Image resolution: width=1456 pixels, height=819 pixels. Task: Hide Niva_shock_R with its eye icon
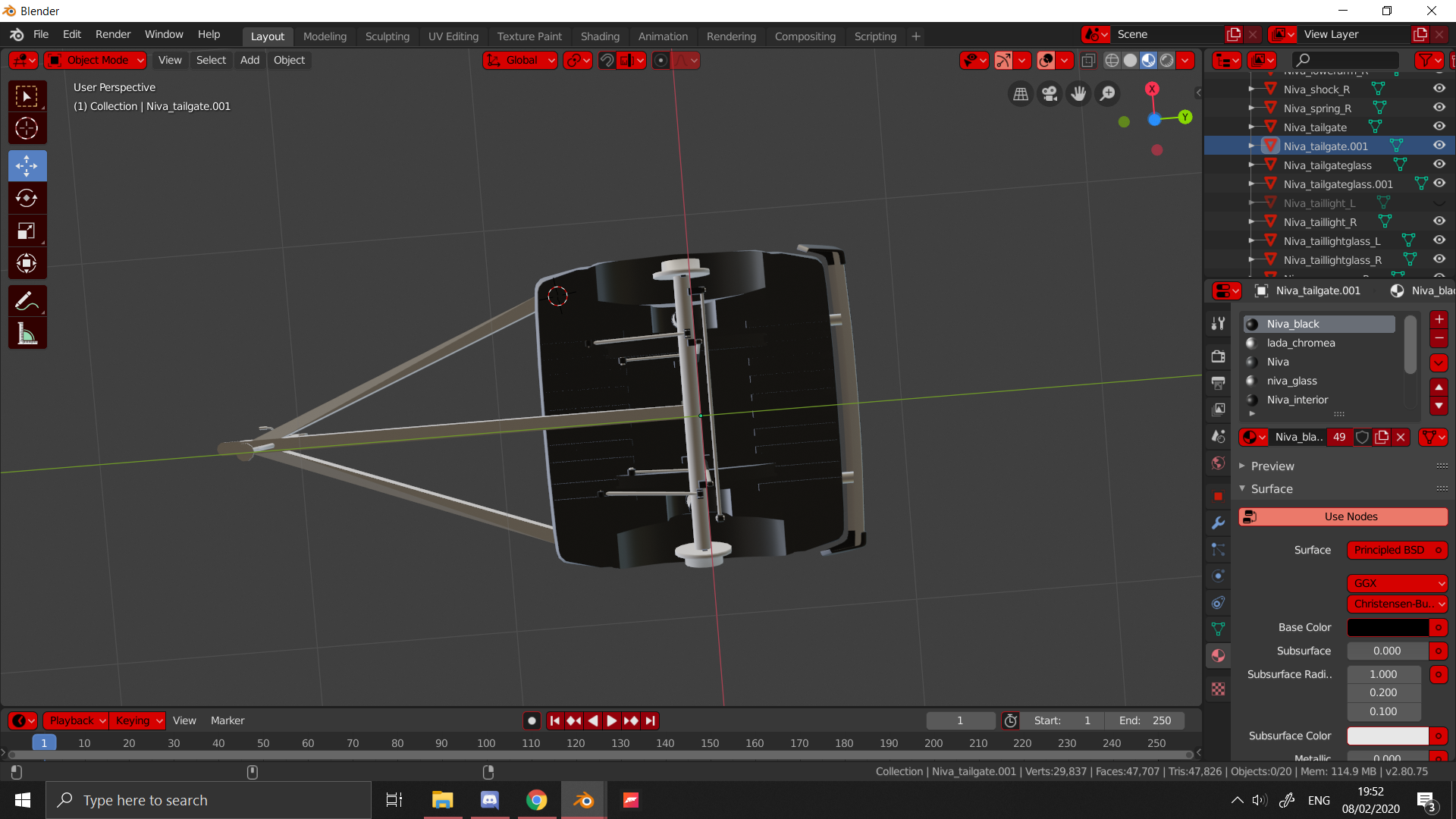tap(1439, 89)
